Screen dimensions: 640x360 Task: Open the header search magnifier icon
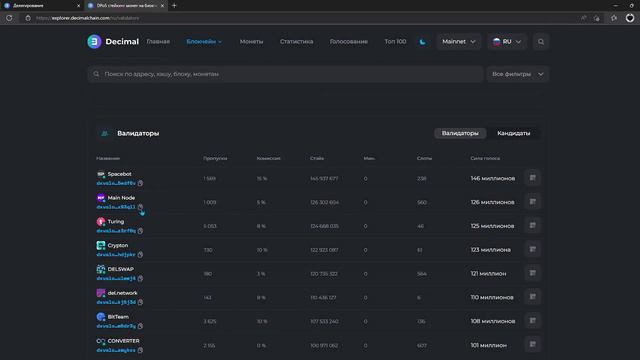[541, 42]
